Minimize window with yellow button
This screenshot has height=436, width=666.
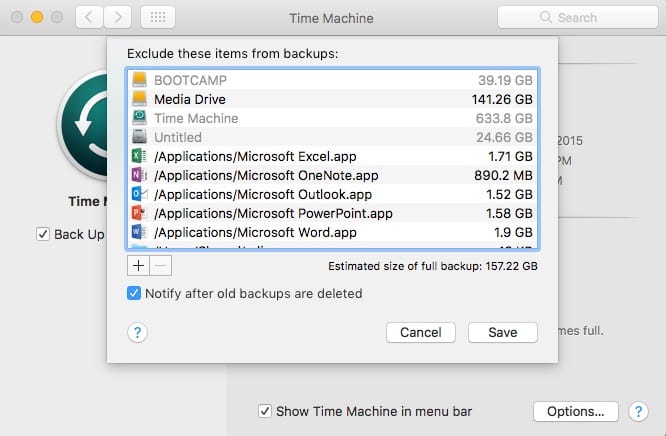(x=37, y=17)
